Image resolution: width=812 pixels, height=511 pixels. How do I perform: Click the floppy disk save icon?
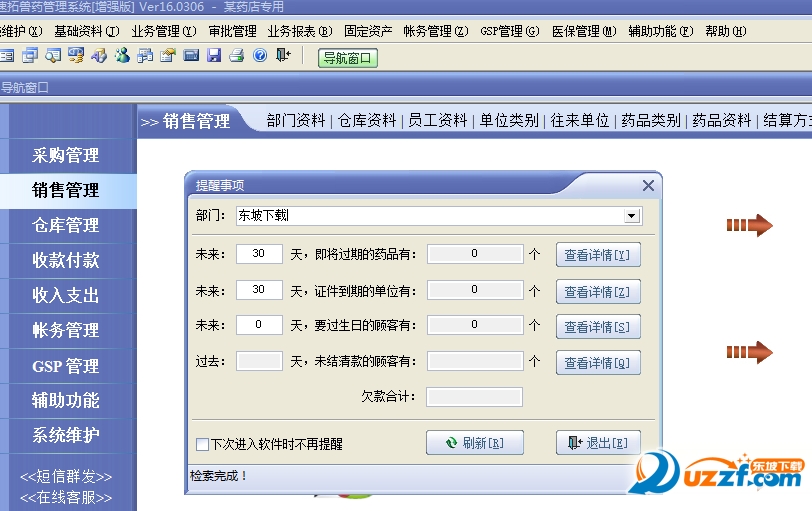(214, 55)
